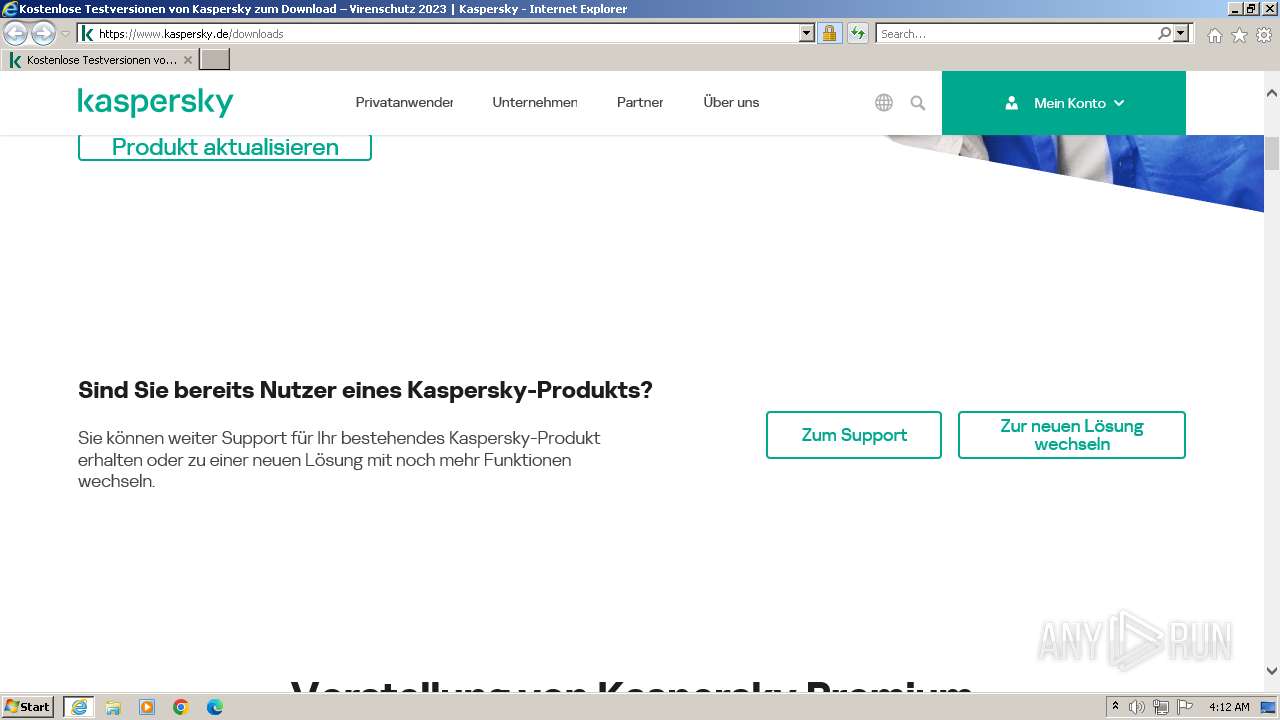Open the Partner menu
The height and width of the screenshot is (720, 1280).
(640, 102)
